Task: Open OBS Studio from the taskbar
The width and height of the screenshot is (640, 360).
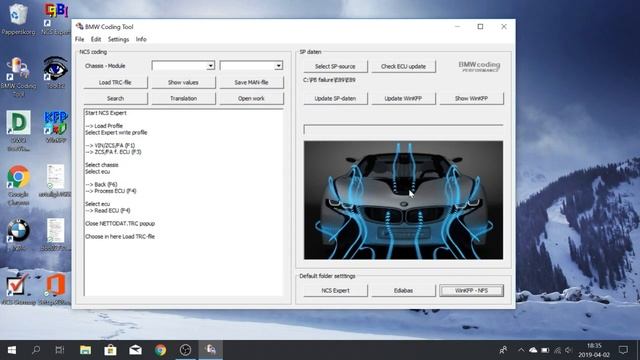Action: (185, 350)
